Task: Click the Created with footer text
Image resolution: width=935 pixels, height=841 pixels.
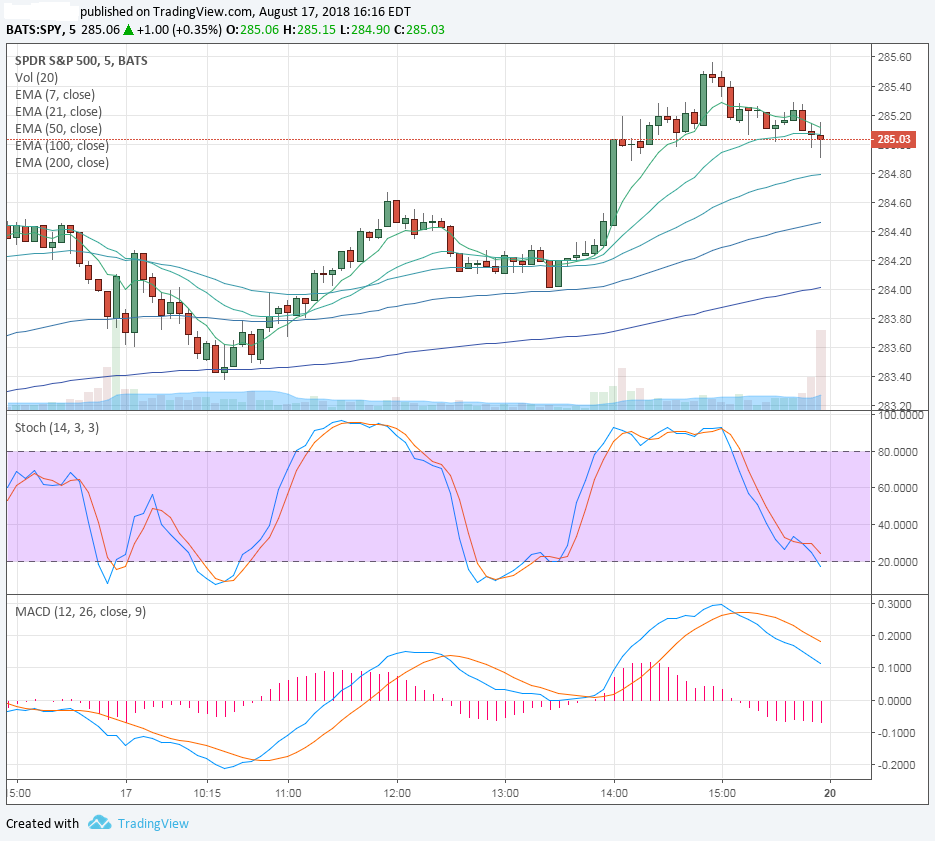Action: click(x=42, y=824)
